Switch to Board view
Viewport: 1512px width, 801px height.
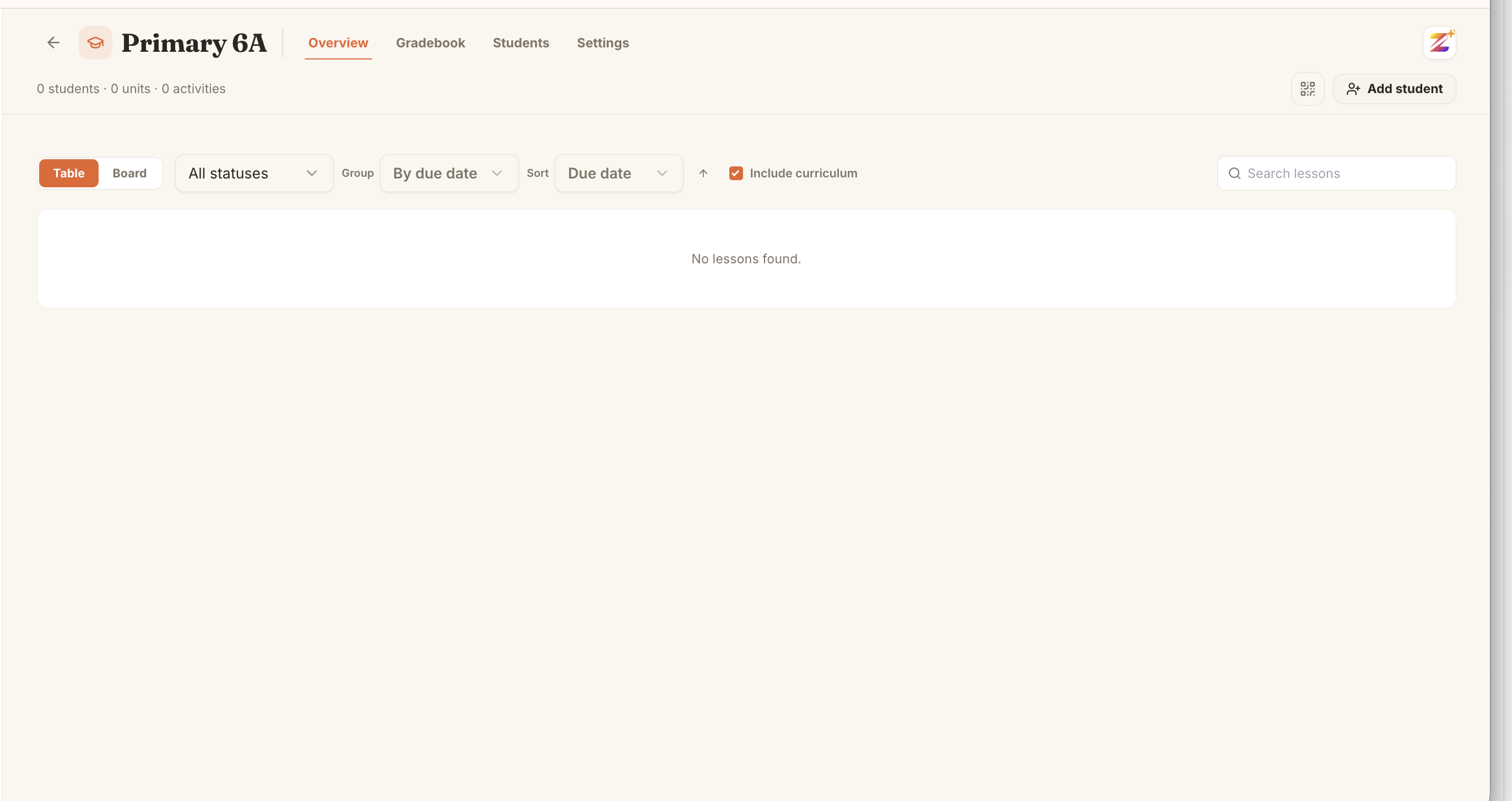(129, 173)
